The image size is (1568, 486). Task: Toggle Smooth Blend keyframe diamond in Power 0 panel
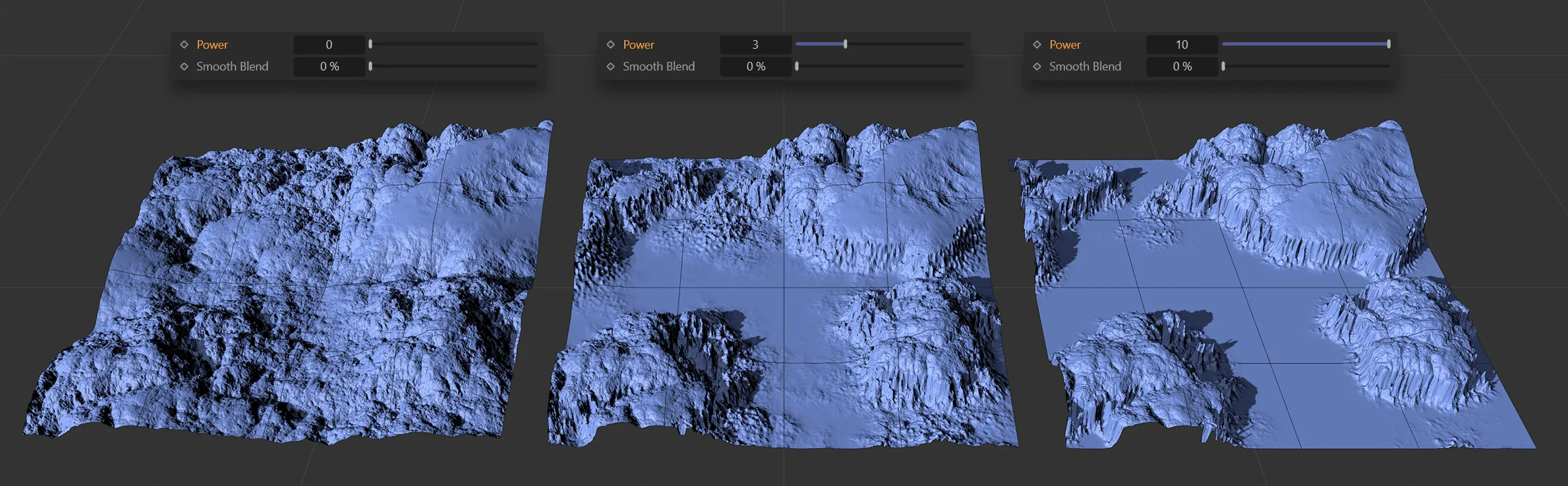pos(185,67)
